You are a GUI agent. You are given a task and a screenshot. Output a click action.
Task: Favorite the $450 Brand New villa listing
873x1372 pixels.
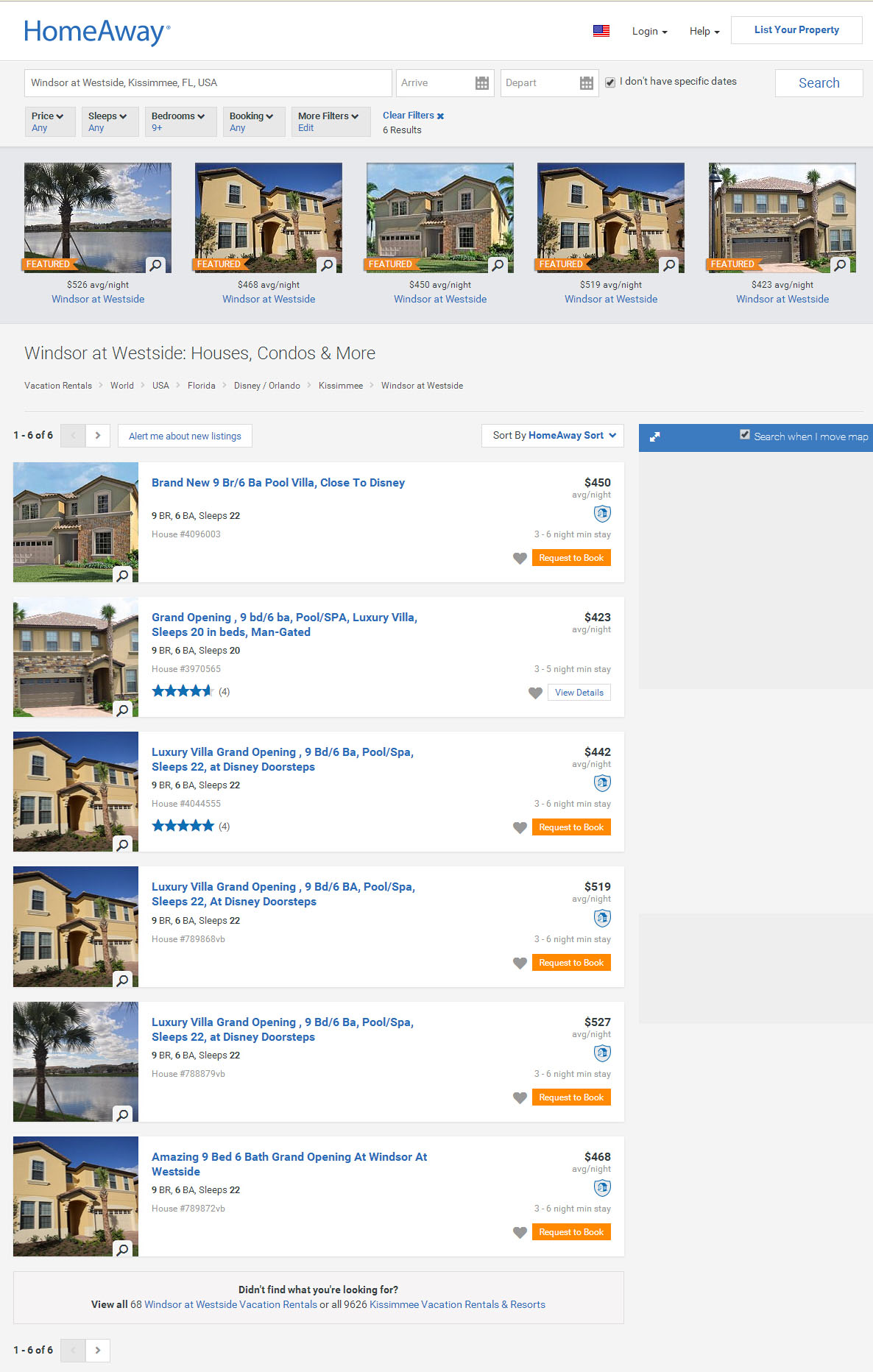pyautogui.click(x=520, y=559)
